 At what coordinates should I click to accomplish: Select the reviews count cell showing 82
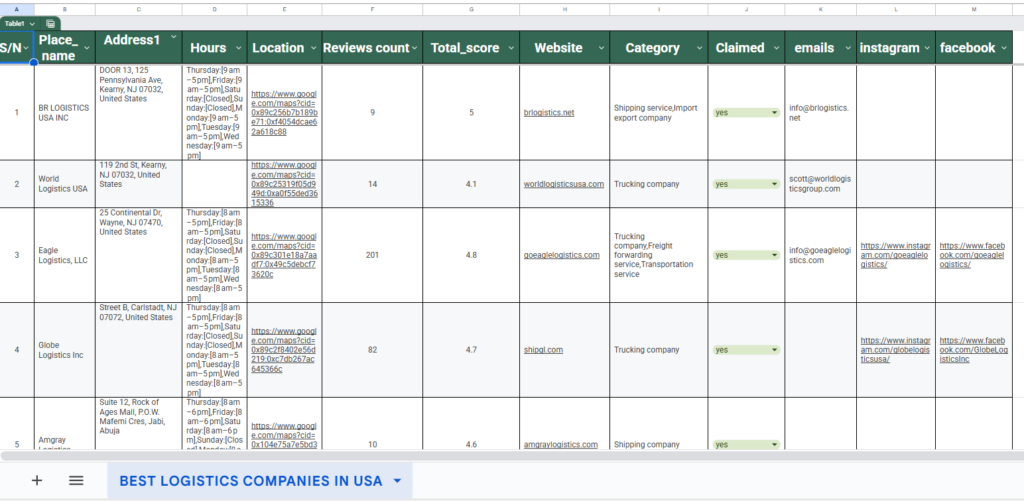click(x=372, y=349)
